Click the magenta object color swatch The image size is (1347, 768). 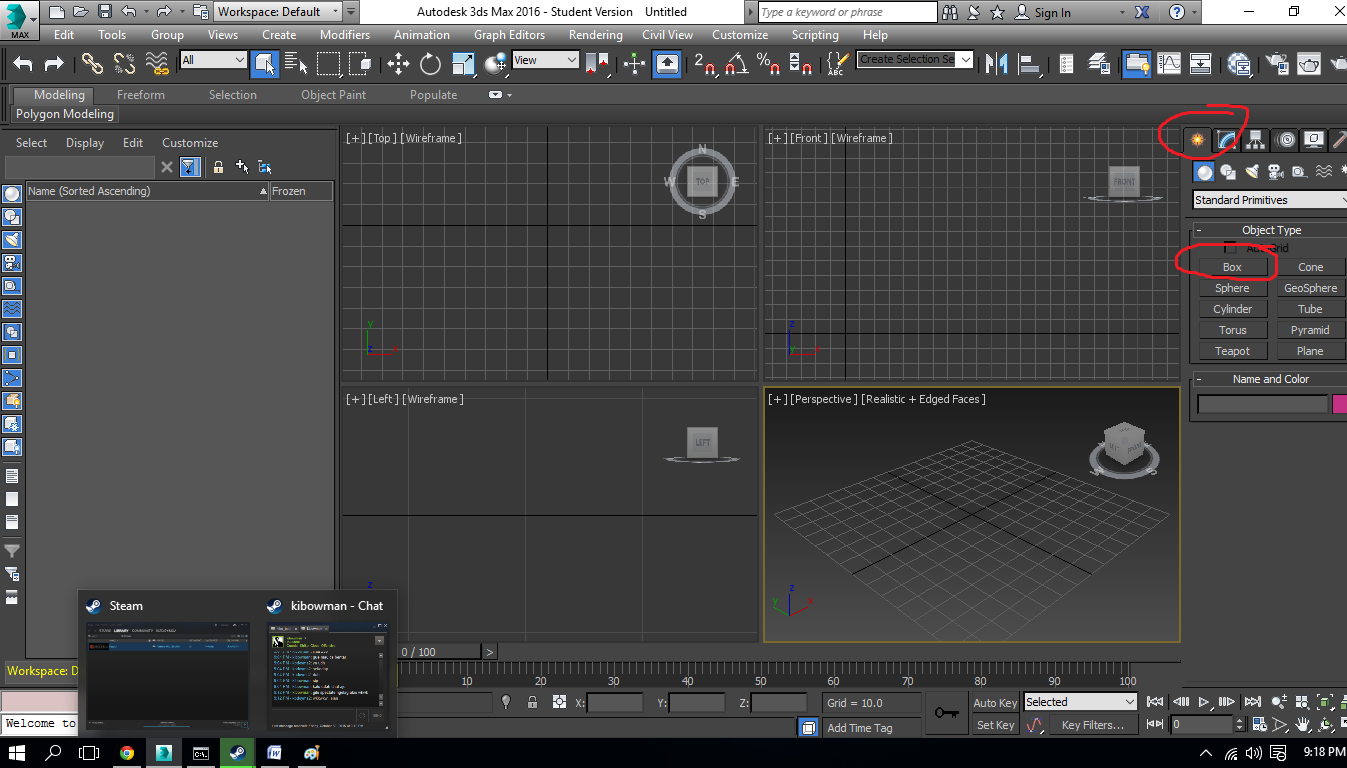coord(1340,404)
